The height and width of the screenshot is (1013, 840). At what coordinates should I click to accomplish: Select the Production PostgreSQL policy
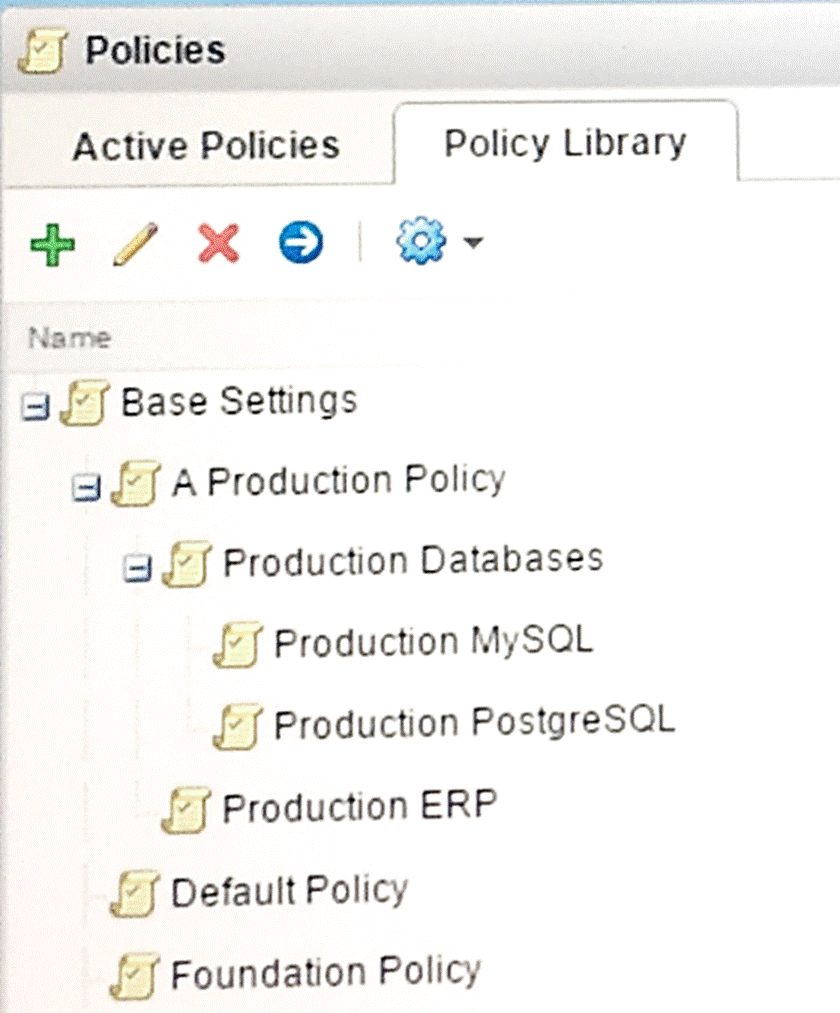point(473,721)
